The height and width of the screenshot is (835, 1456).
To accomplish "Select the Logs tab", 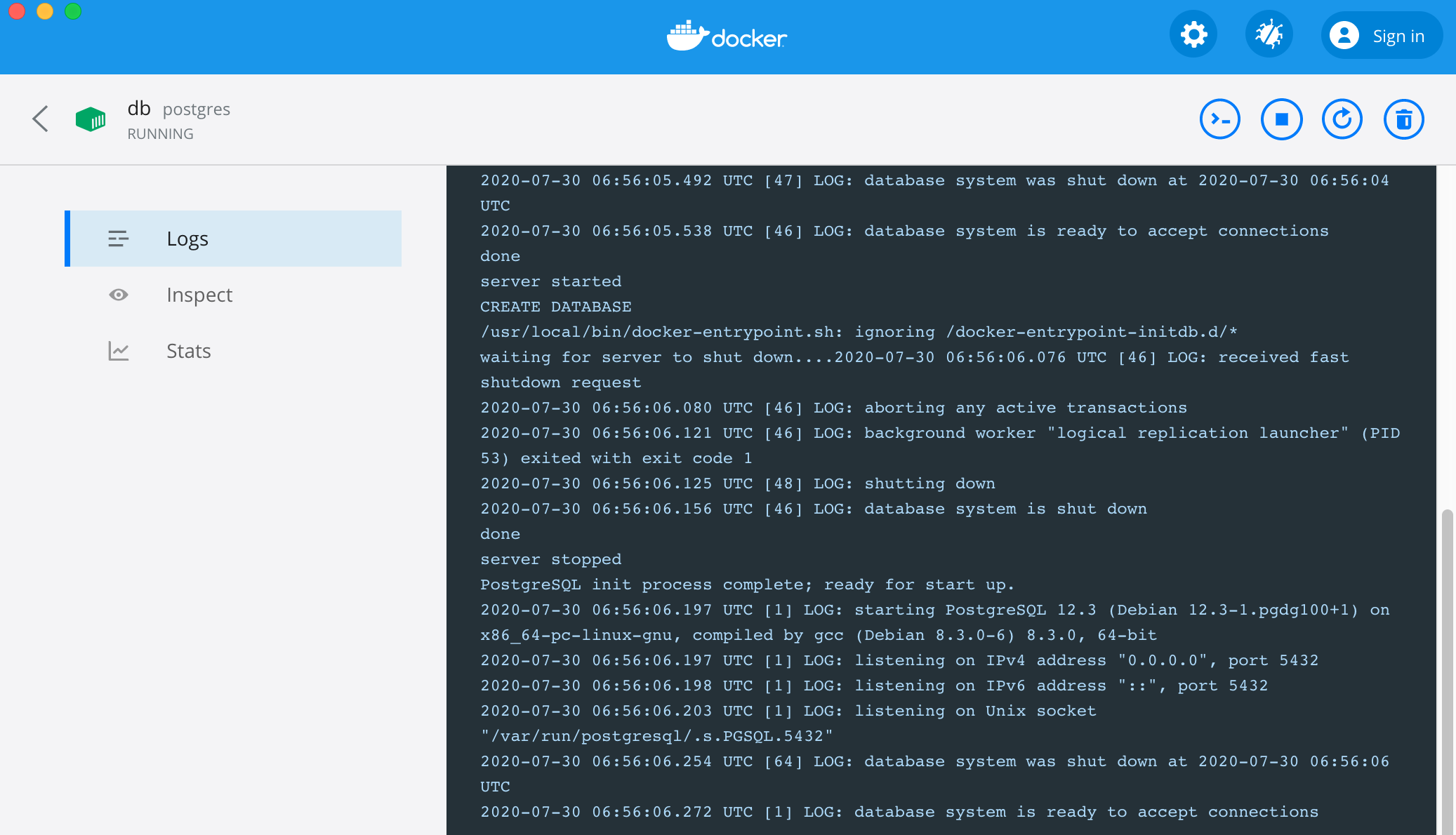I will click(187, 239).
